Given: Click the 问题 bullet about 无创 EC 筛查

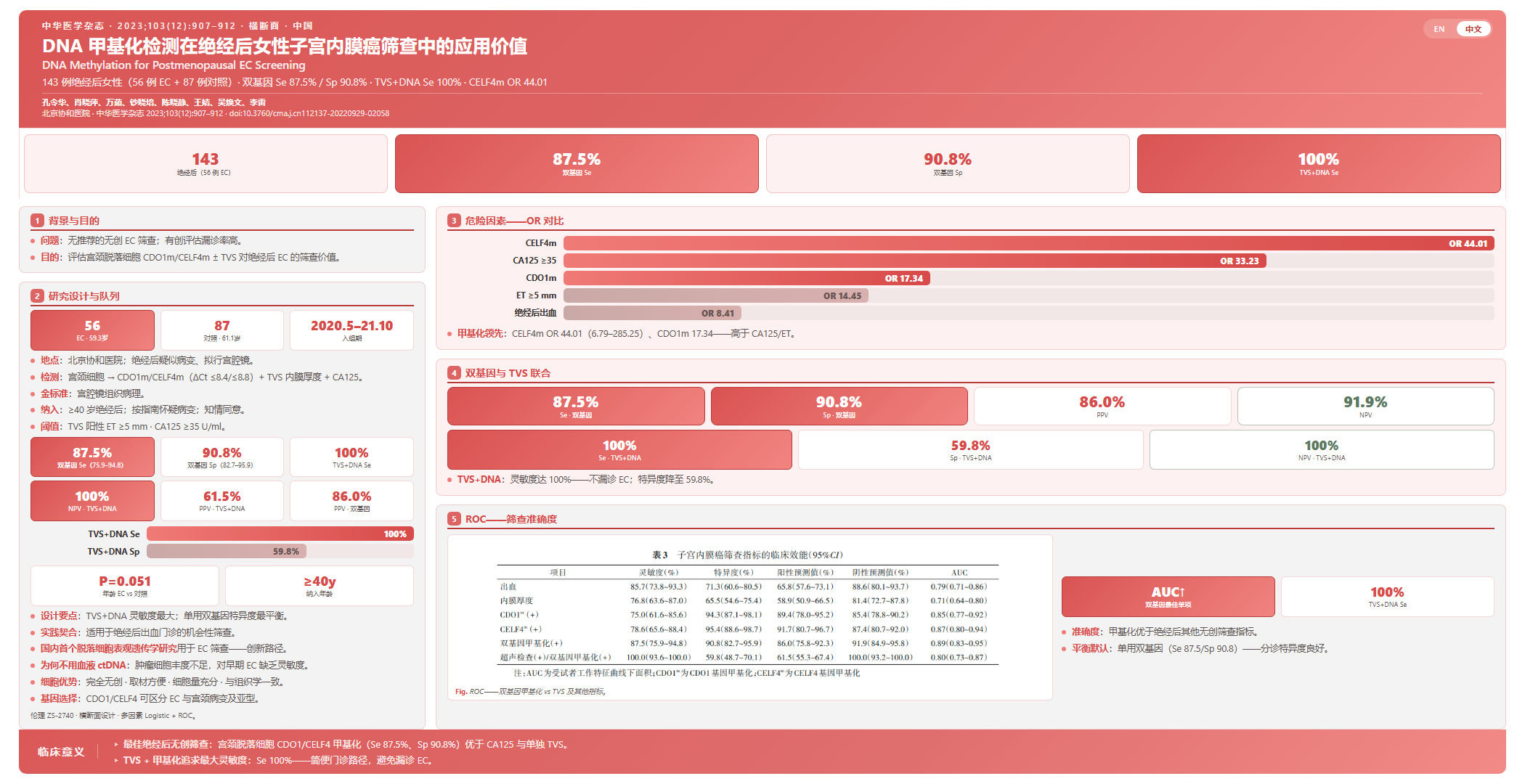Looking at the screenshot, I should click(x=141, y=240).
